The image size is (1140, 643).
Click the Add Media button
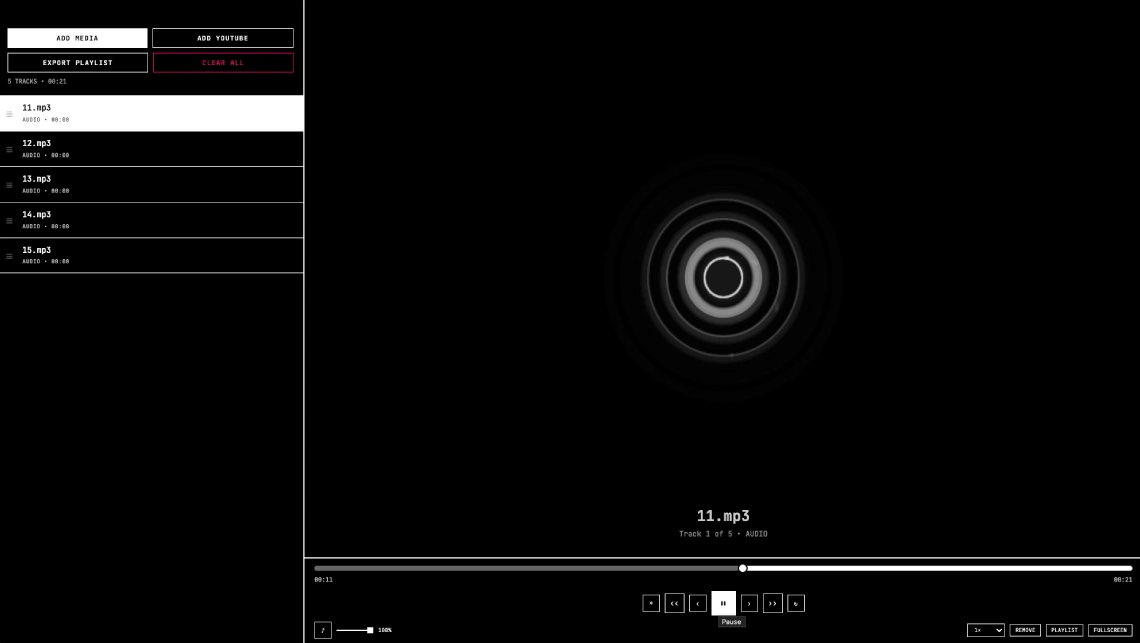click(x=77, y=38)
